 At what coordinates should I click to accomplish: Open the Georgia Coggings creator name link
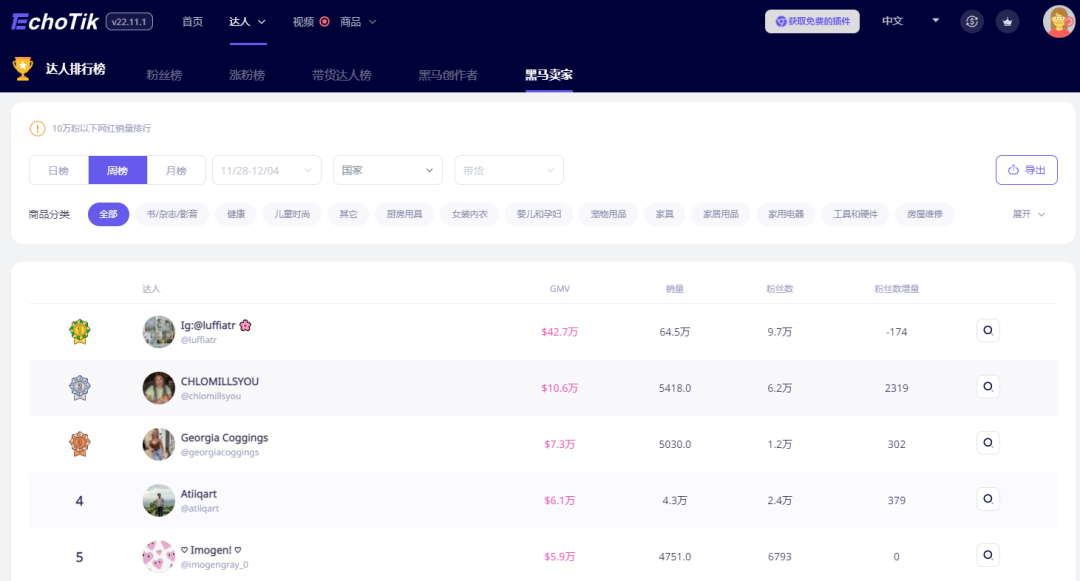225,438
